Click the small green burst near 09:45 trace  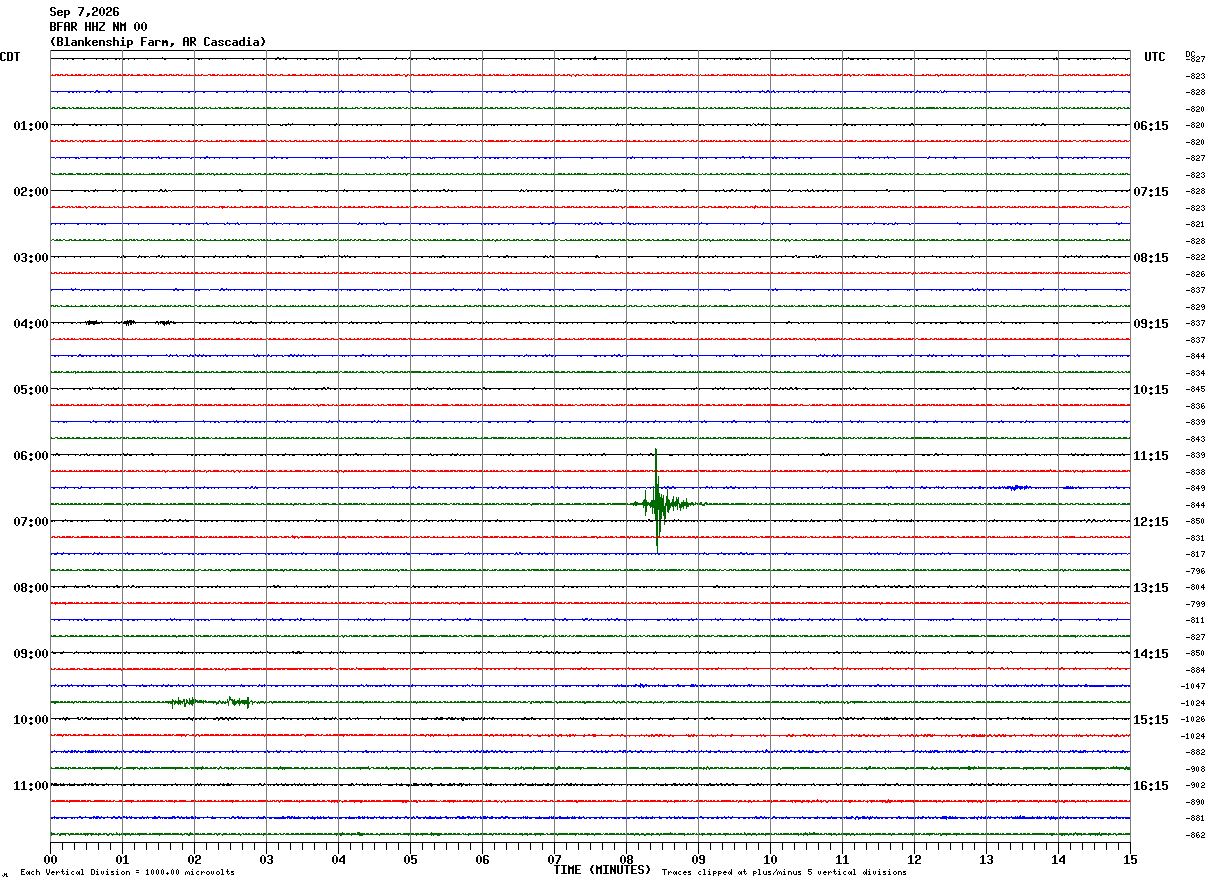[210, 702]
